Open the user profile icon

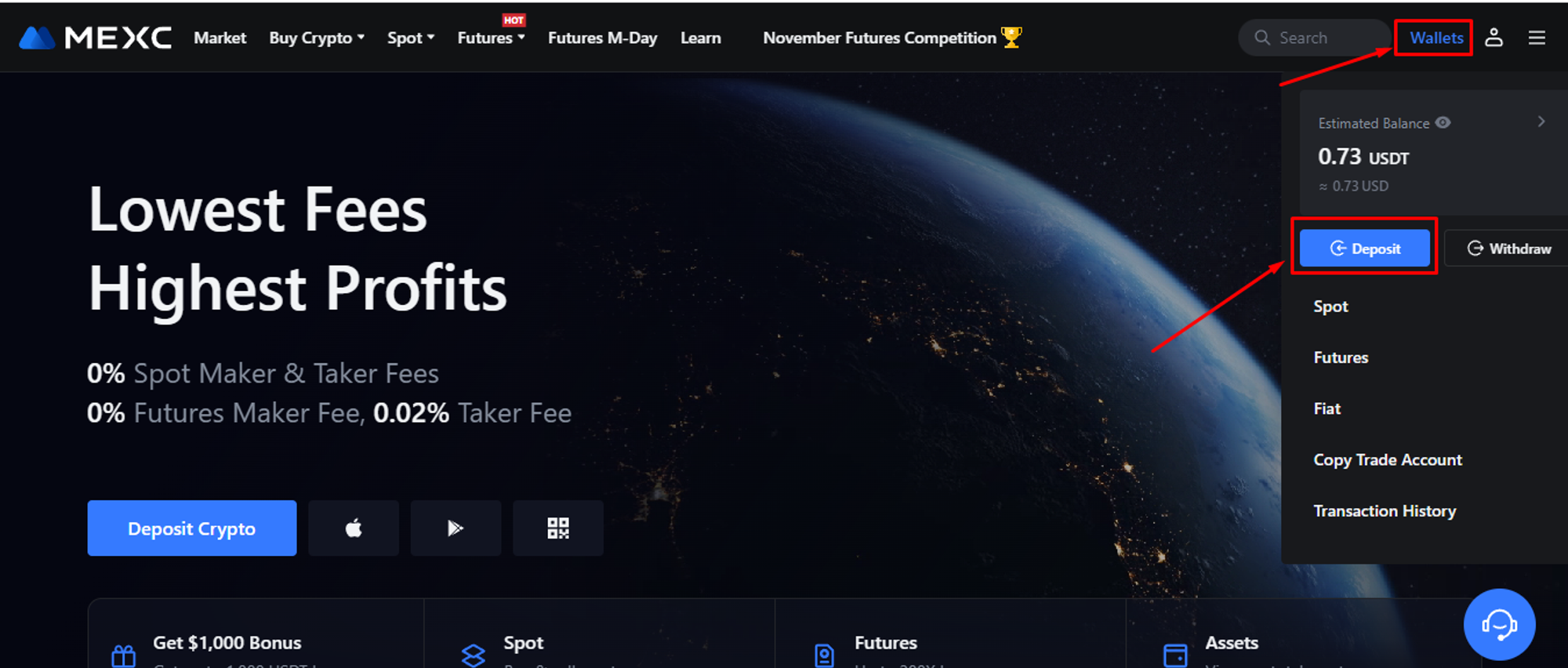(x=1494, y=38)
